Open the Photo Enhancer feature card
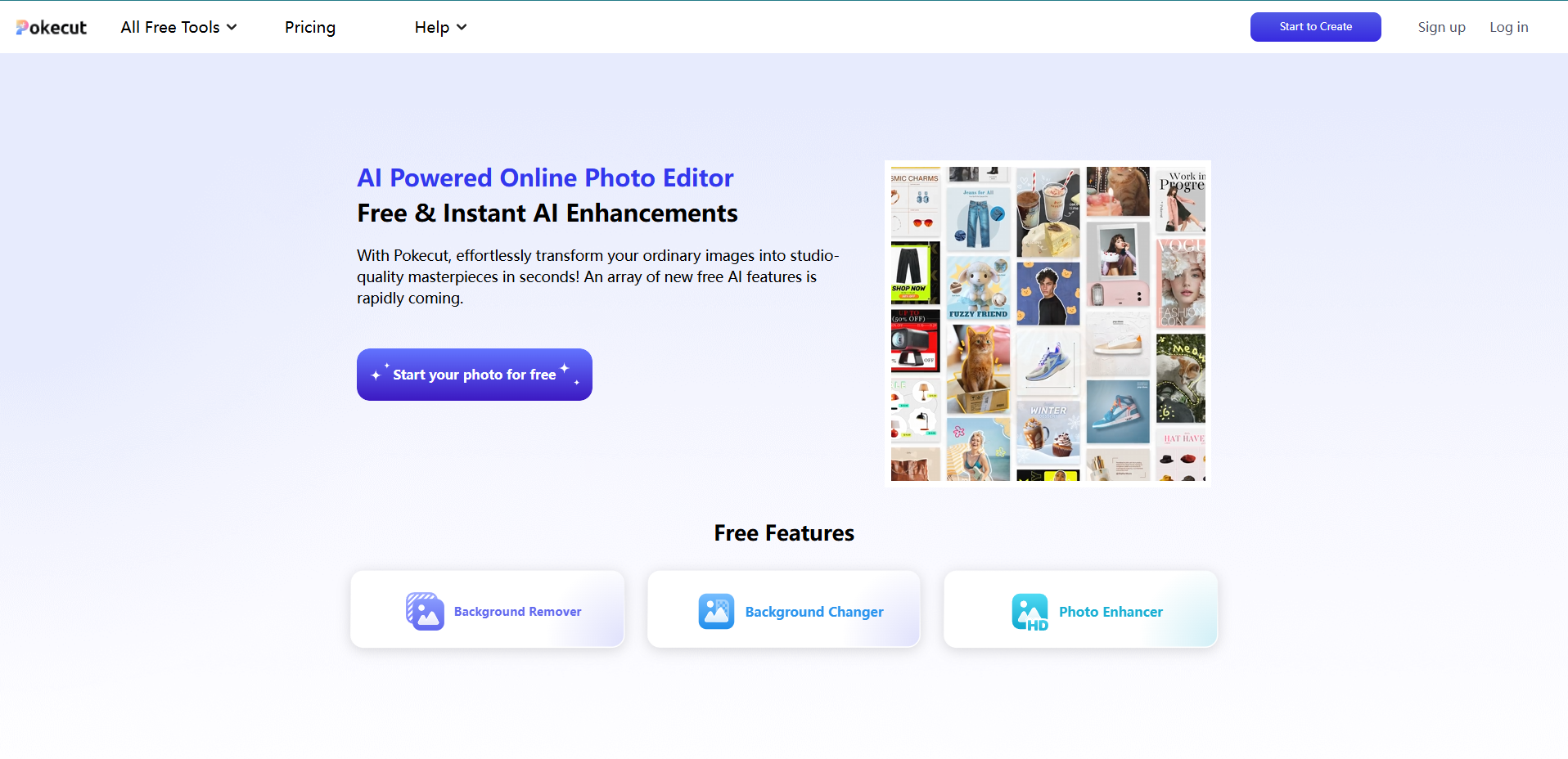1568x759 pixels. pyautogui.click(x=1080, y=609)
